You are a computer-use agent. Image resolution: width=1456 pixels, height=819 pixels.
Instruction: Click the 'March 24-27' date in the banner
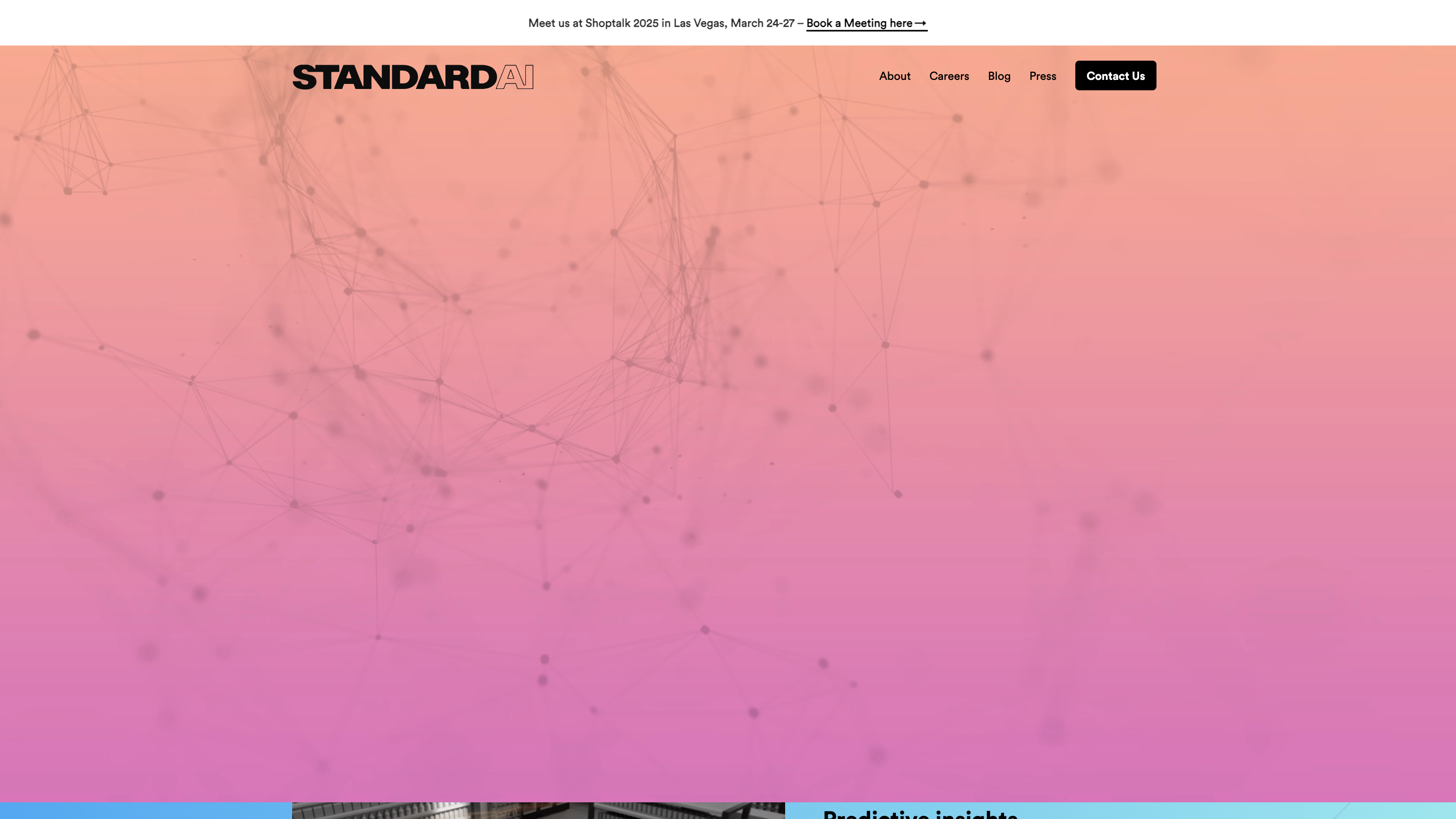tap(762, 23)
